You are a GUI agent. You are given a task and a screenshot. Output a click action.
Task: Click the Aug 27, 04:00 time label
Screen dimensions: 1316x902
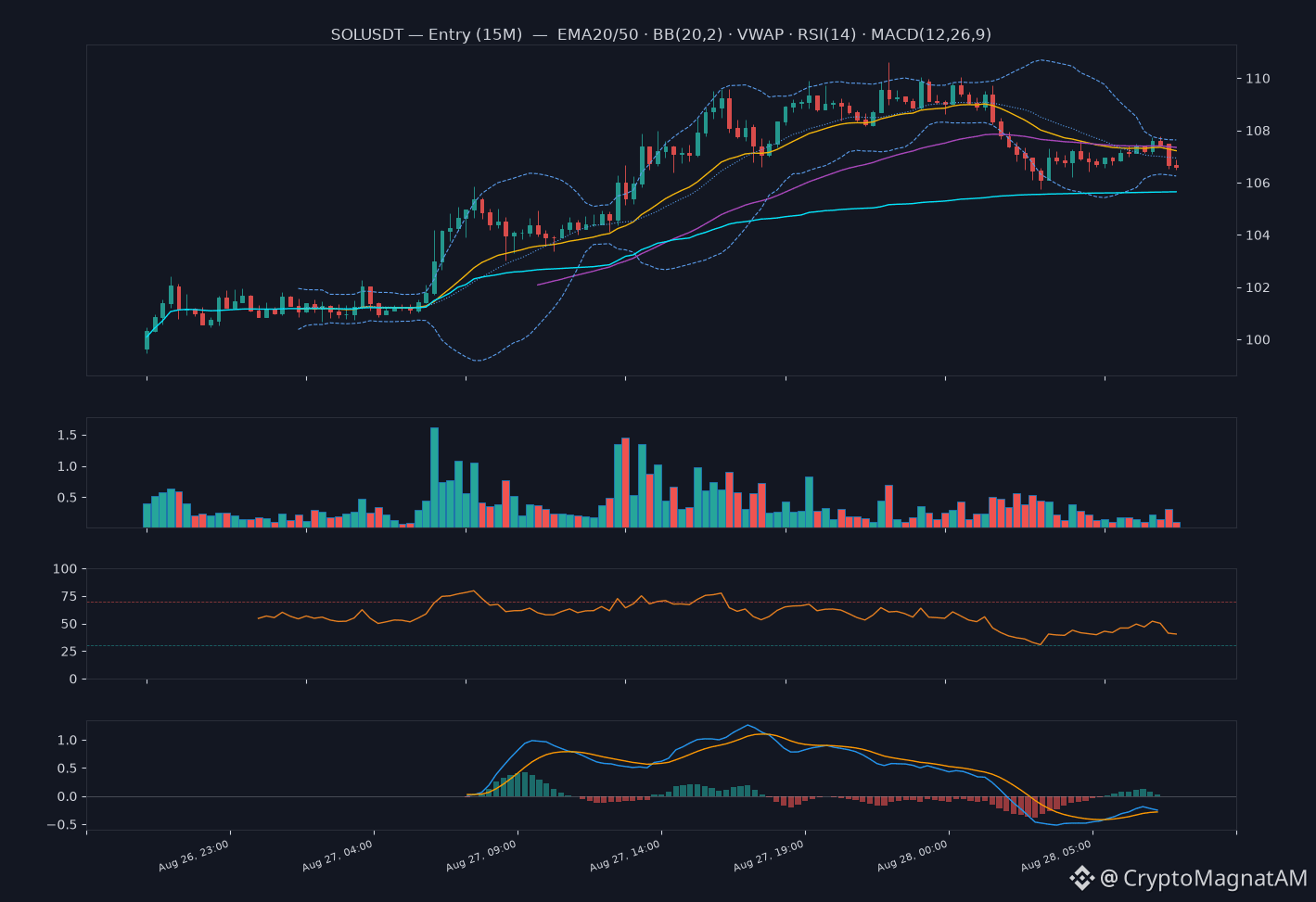point(338,856)
